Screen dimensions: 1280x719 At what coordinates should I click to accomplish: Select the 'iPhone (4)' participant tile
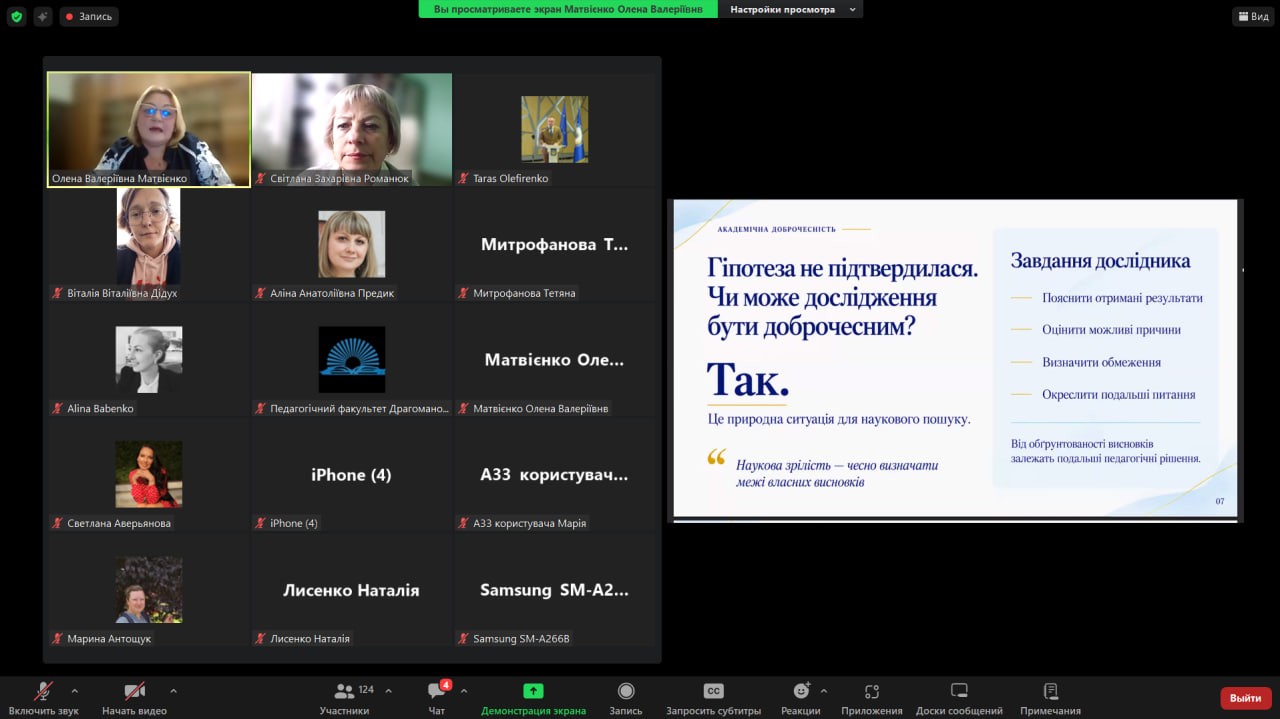coord(352,474)
